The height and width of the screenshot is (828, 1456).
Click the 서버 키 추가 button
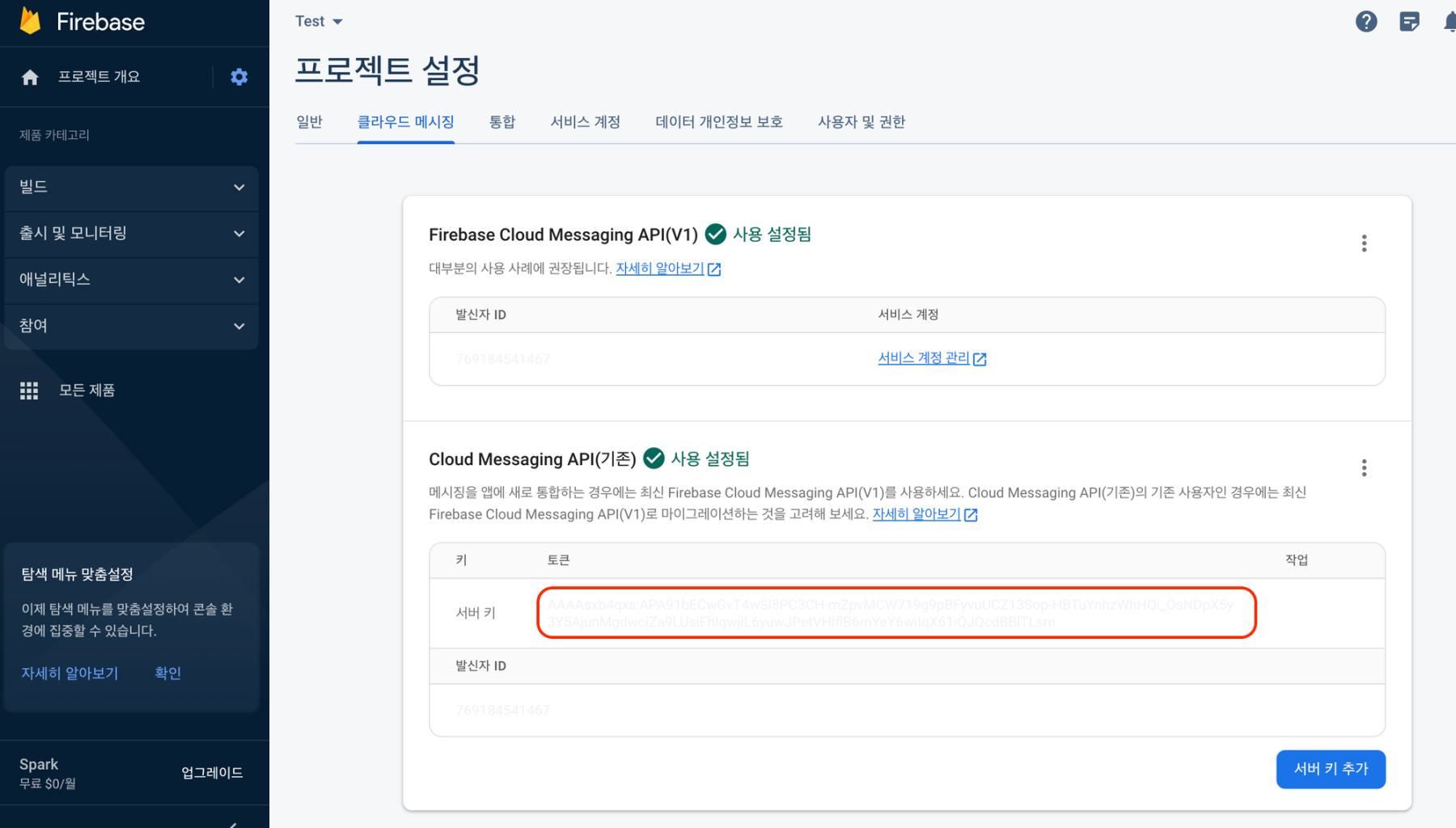point(1331,769)
